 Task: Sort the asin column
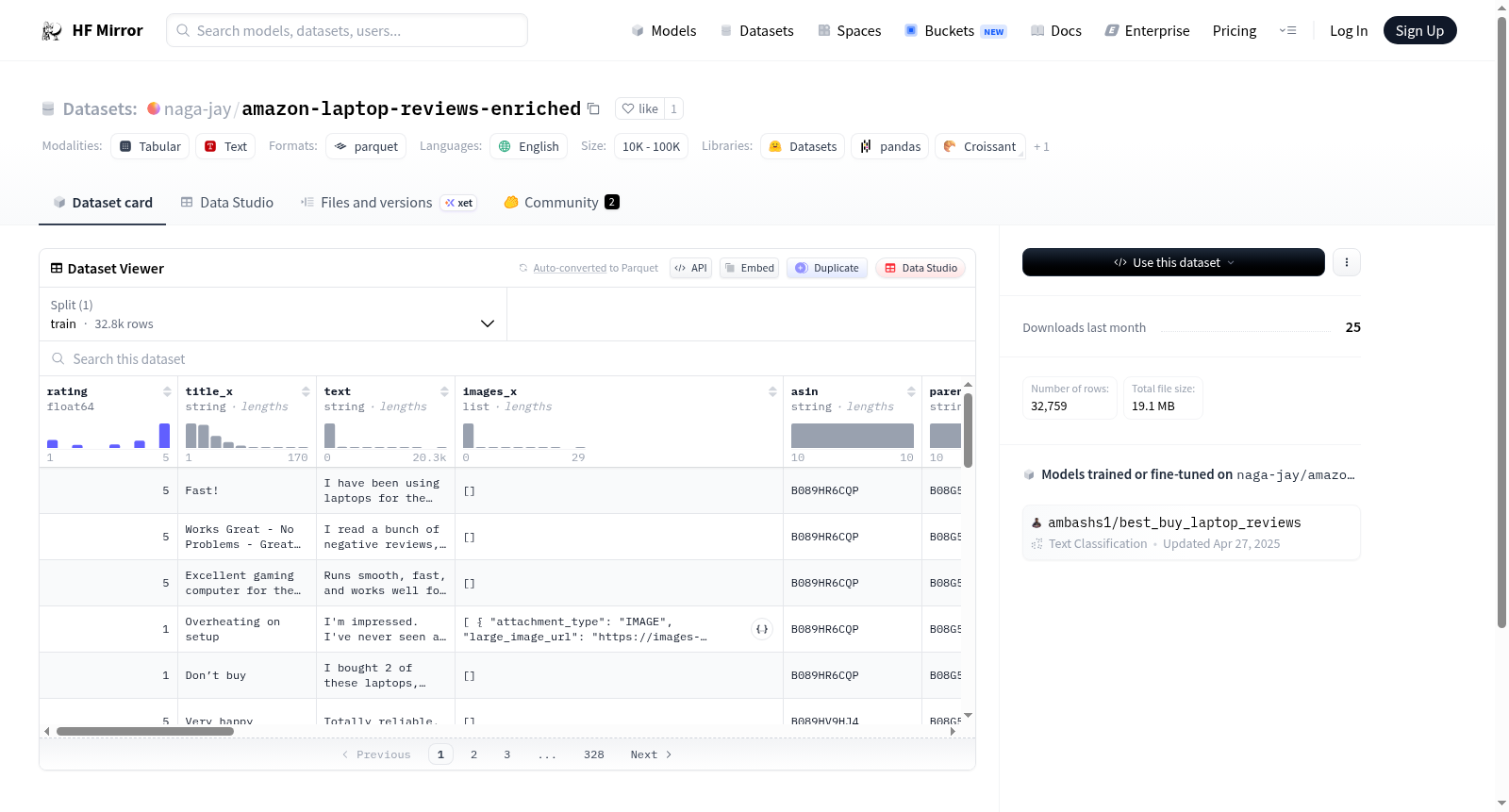click(x=911, y=391)
